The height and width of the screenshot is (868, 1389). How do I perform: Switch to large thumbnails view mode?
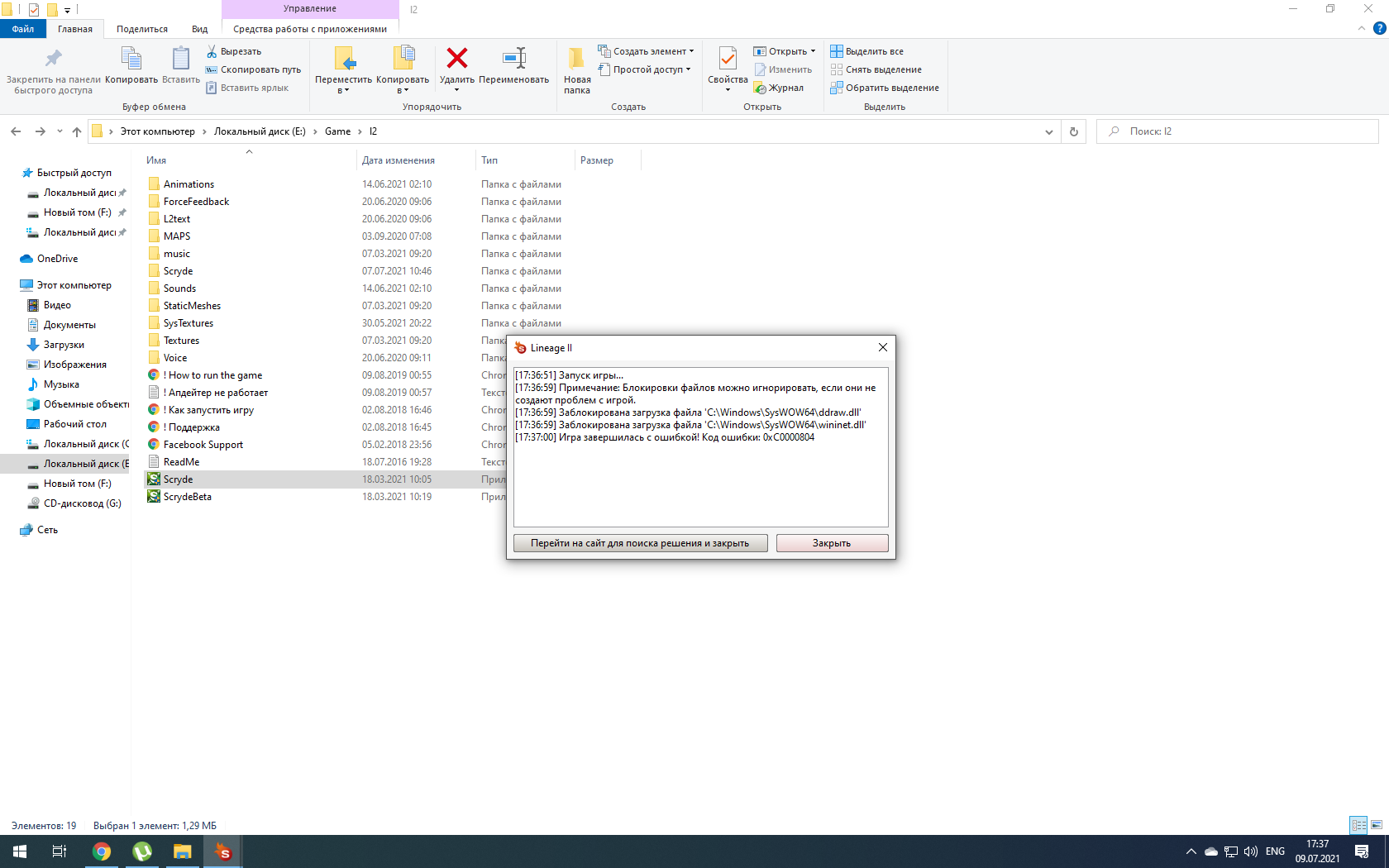point(1377,825)
